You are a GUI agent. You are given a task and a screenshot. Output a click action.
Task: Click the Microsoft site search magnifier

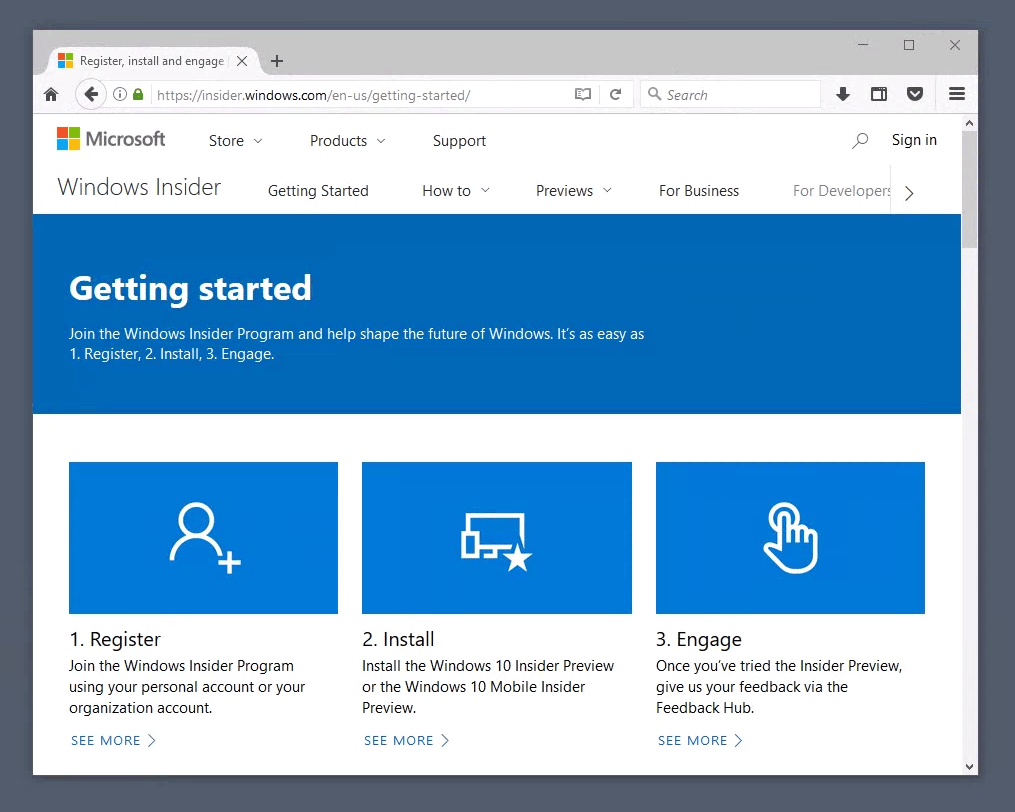click(860, 141)
